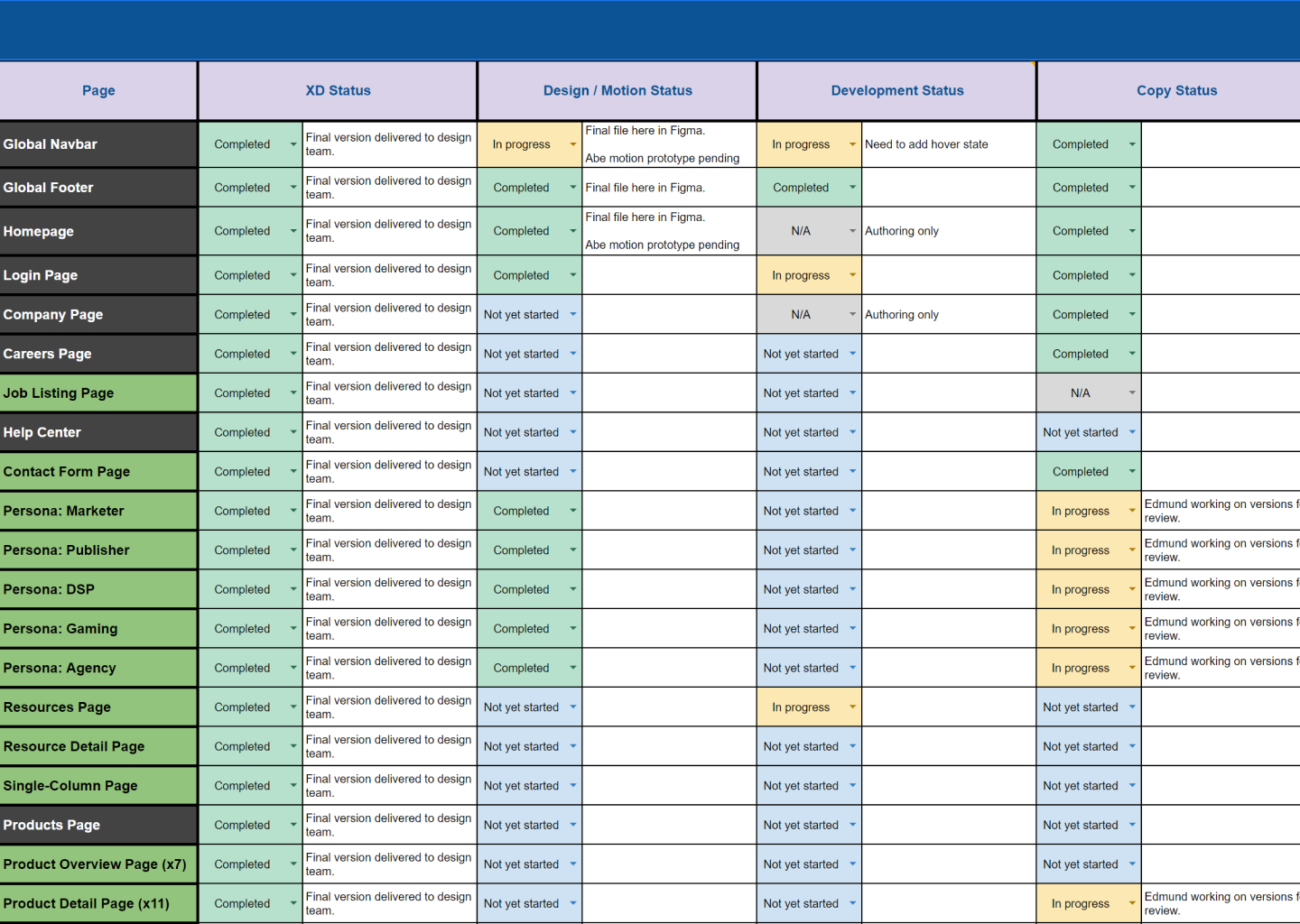Screen dimensions: 1300x924
Task: Click the Homepage row label
Action: pos(98,231)
